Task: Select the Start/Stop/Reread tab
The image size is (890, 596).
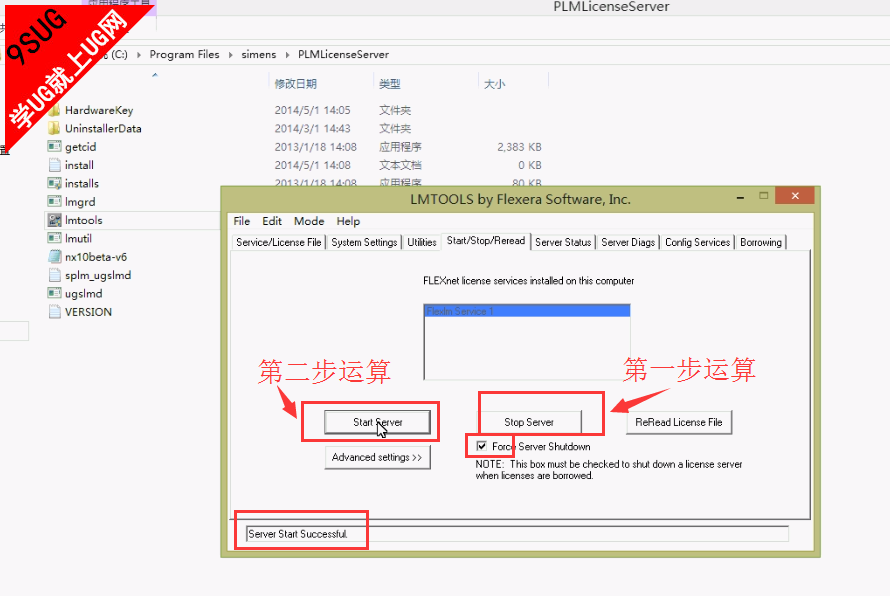Action: (x=486, y=241)
